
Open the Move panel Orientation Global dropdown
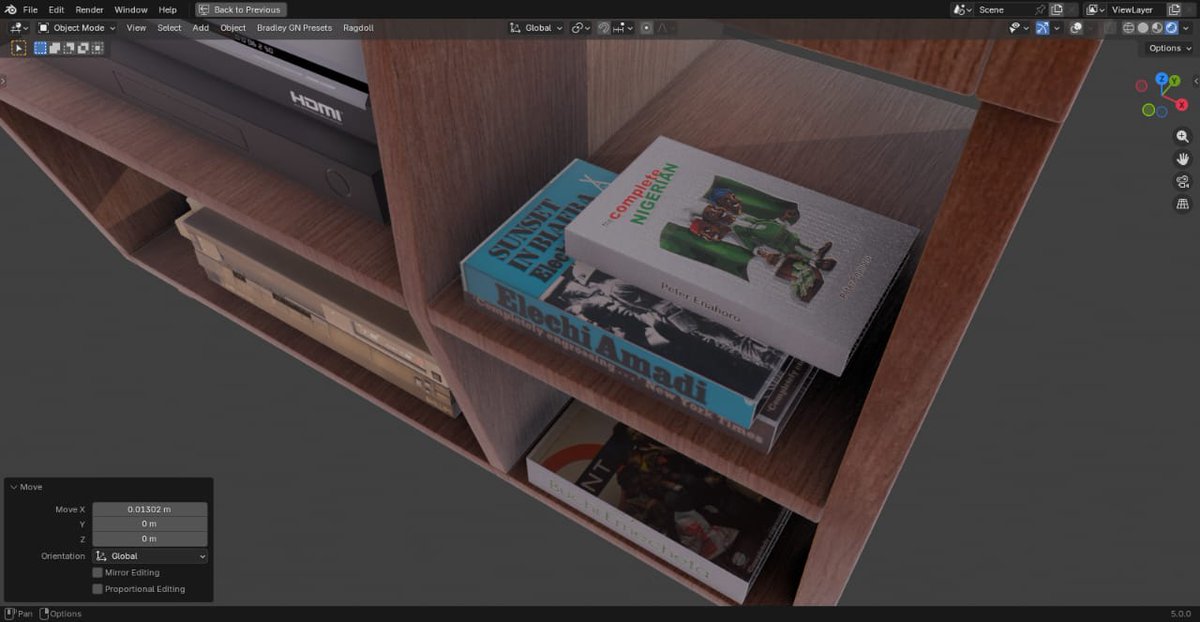click(x=150, y=556)
